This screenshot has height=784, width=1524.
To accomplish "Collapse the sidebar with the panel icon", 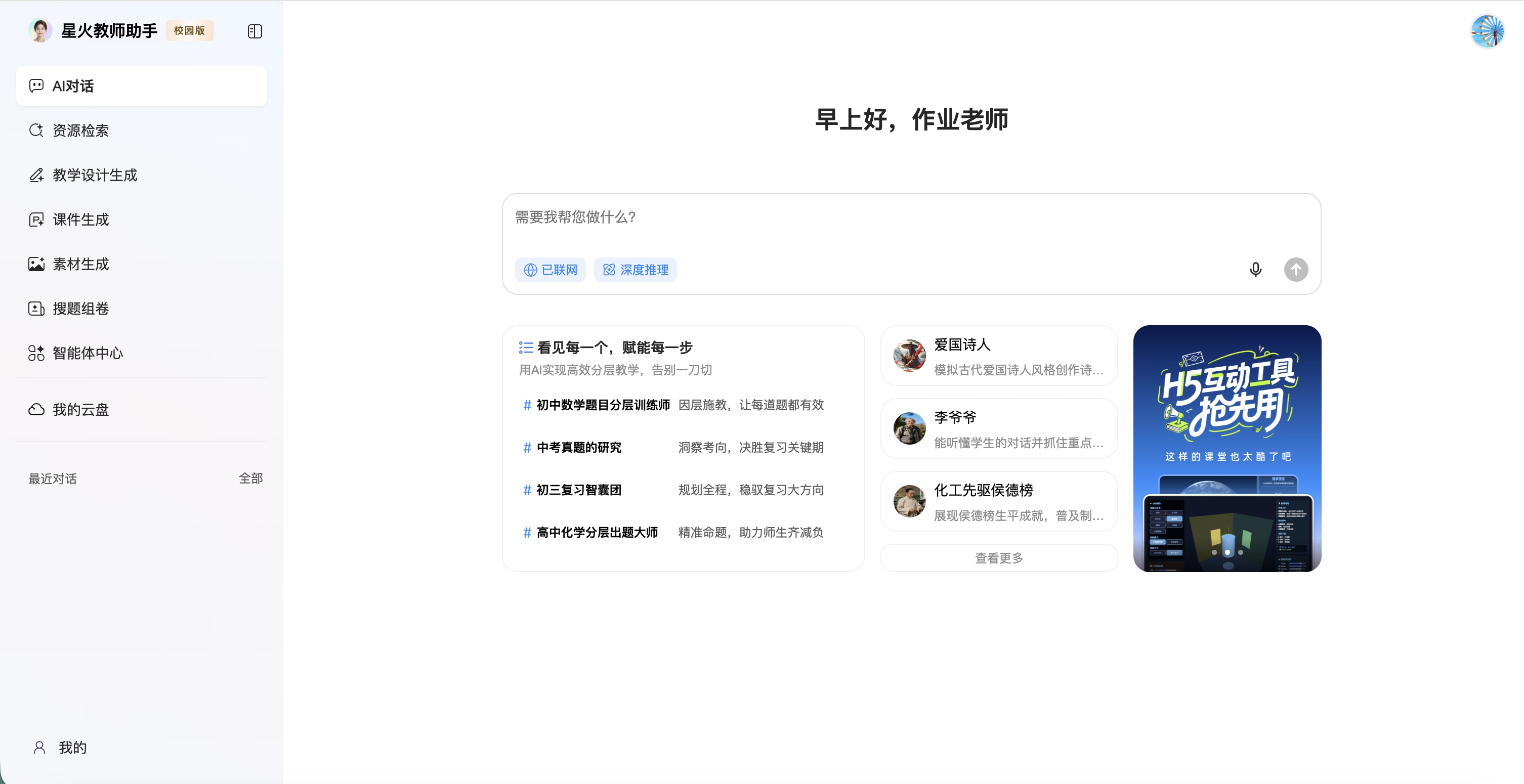I will click(255, 31).
